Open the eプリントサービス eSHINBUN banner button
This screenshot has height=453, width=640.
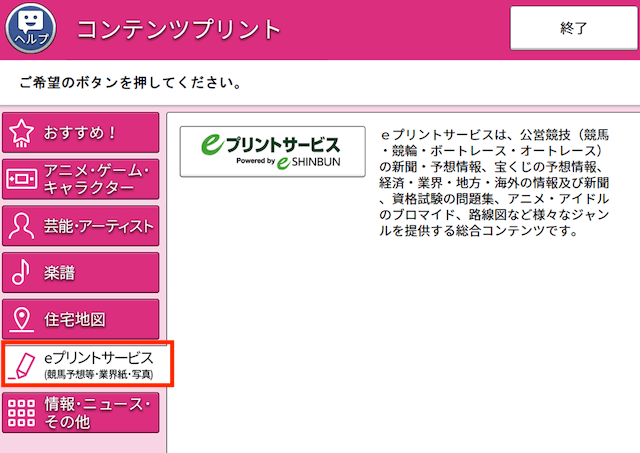point(273,151)
